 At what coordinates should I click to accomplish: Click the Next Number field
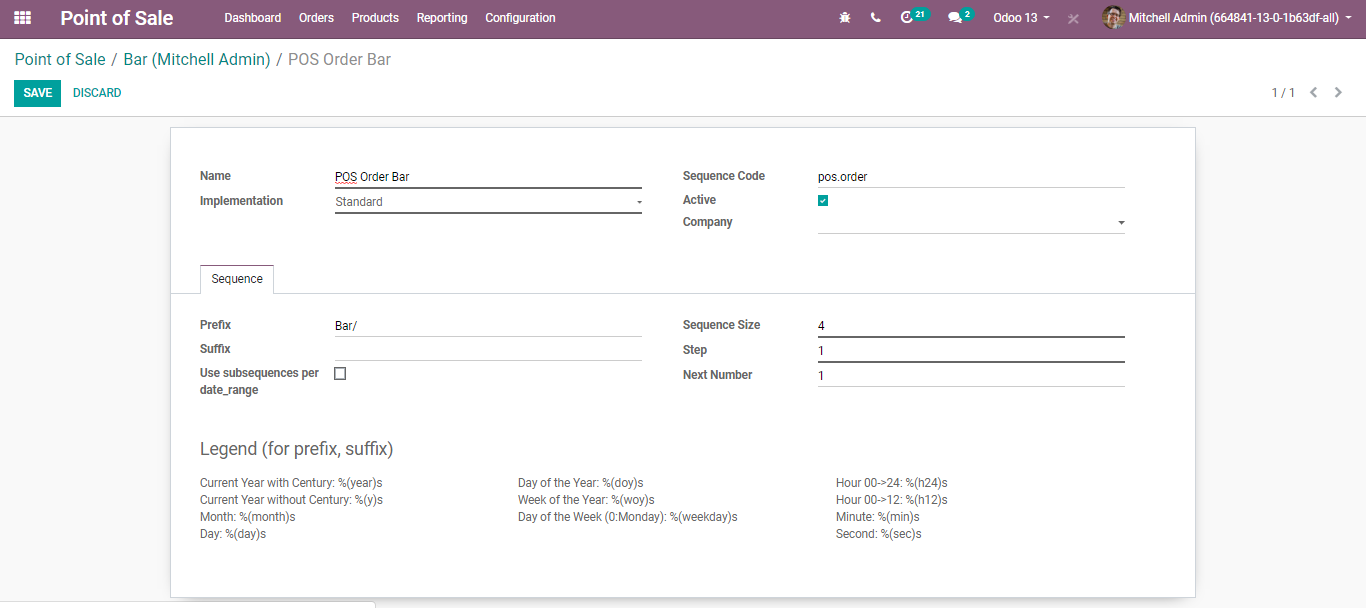(x=971, y=376)
